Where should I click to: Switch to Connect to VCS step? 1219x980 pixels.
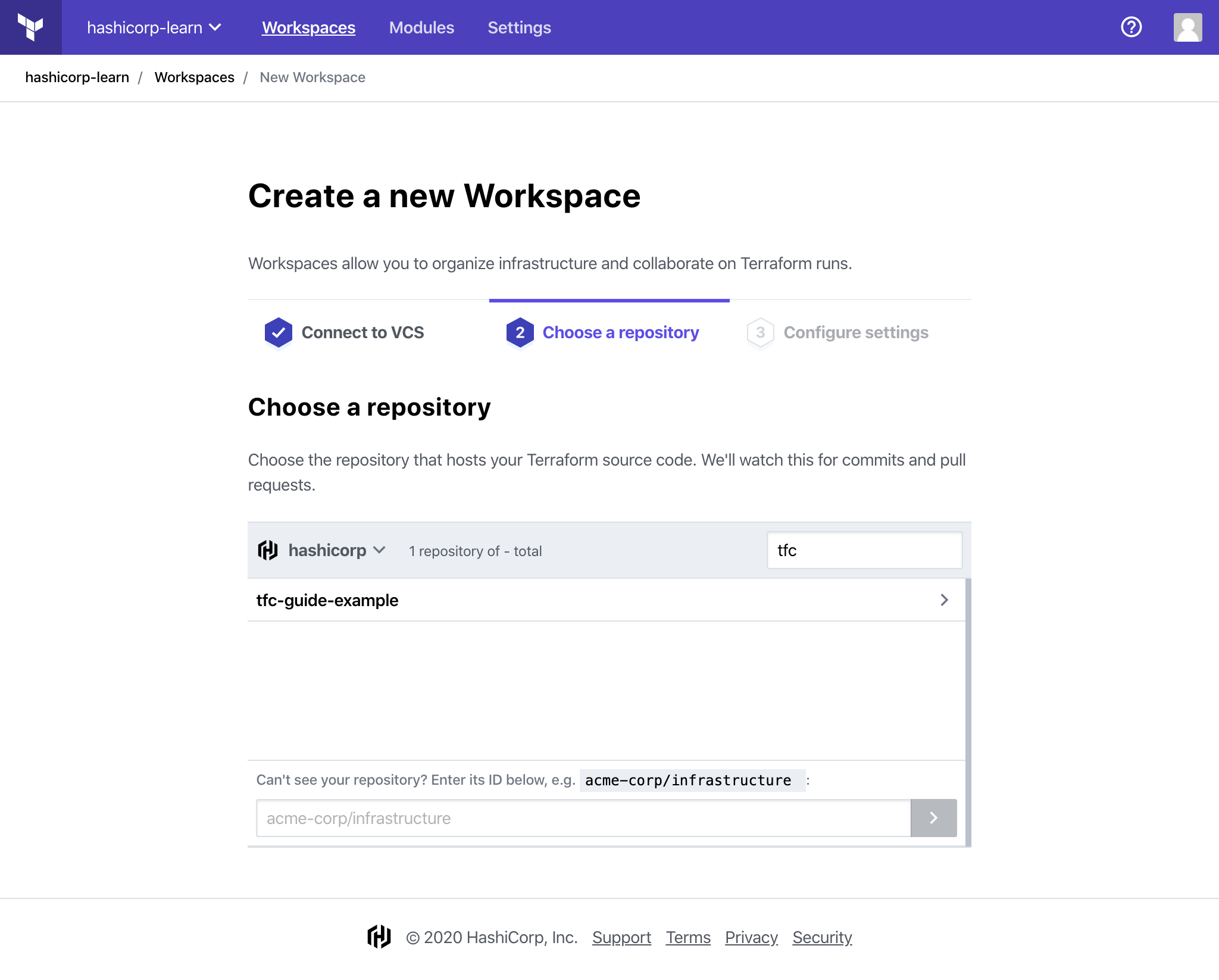pyautogui.click(x=362, y=332)
